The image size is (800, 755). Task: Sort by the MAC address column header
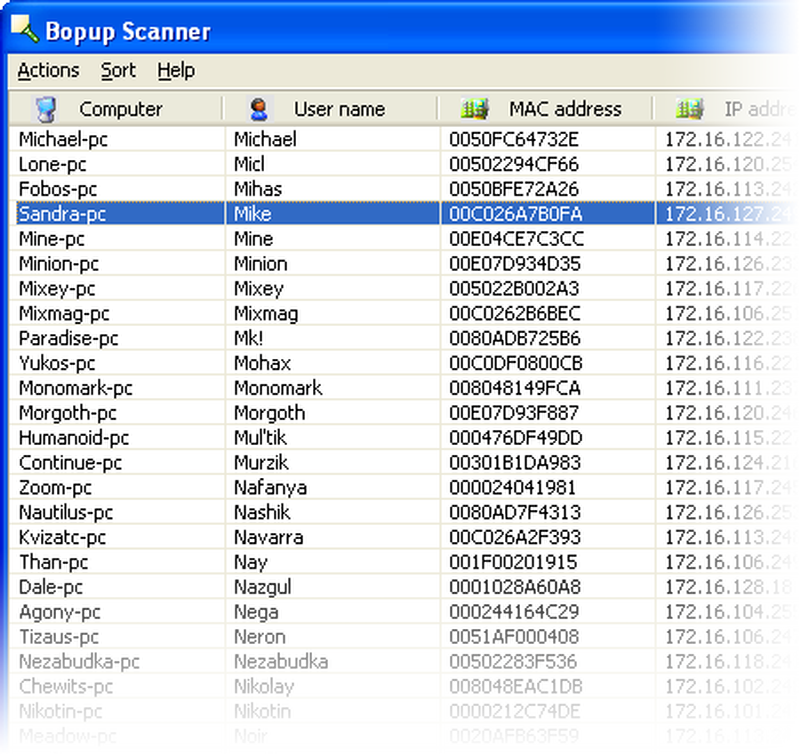click(x=546, y=109)
